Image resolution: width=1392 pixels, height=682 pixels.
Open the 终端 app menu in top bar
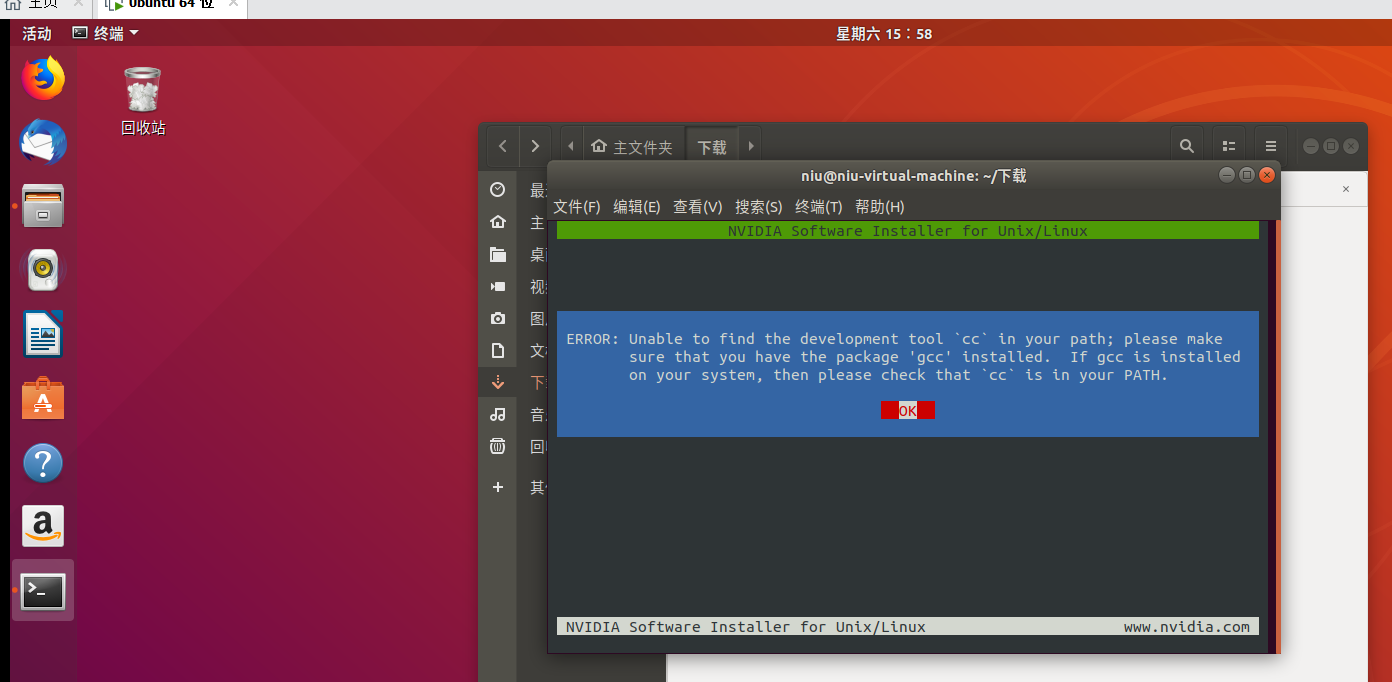click(105, 33)
